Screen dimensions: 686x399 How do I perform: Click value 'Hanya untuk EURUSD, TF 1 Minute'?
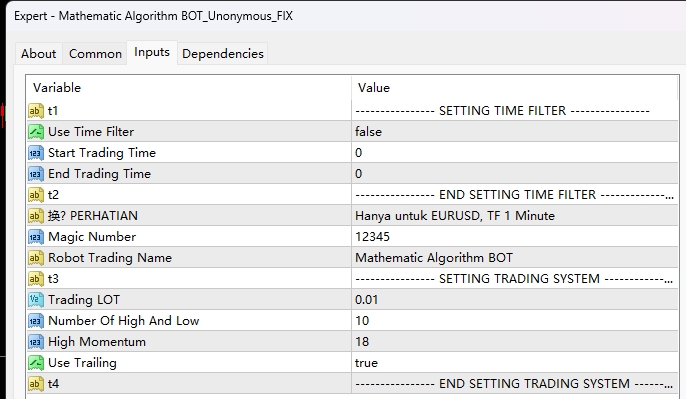pyautogui.click(x=455, y=216)
